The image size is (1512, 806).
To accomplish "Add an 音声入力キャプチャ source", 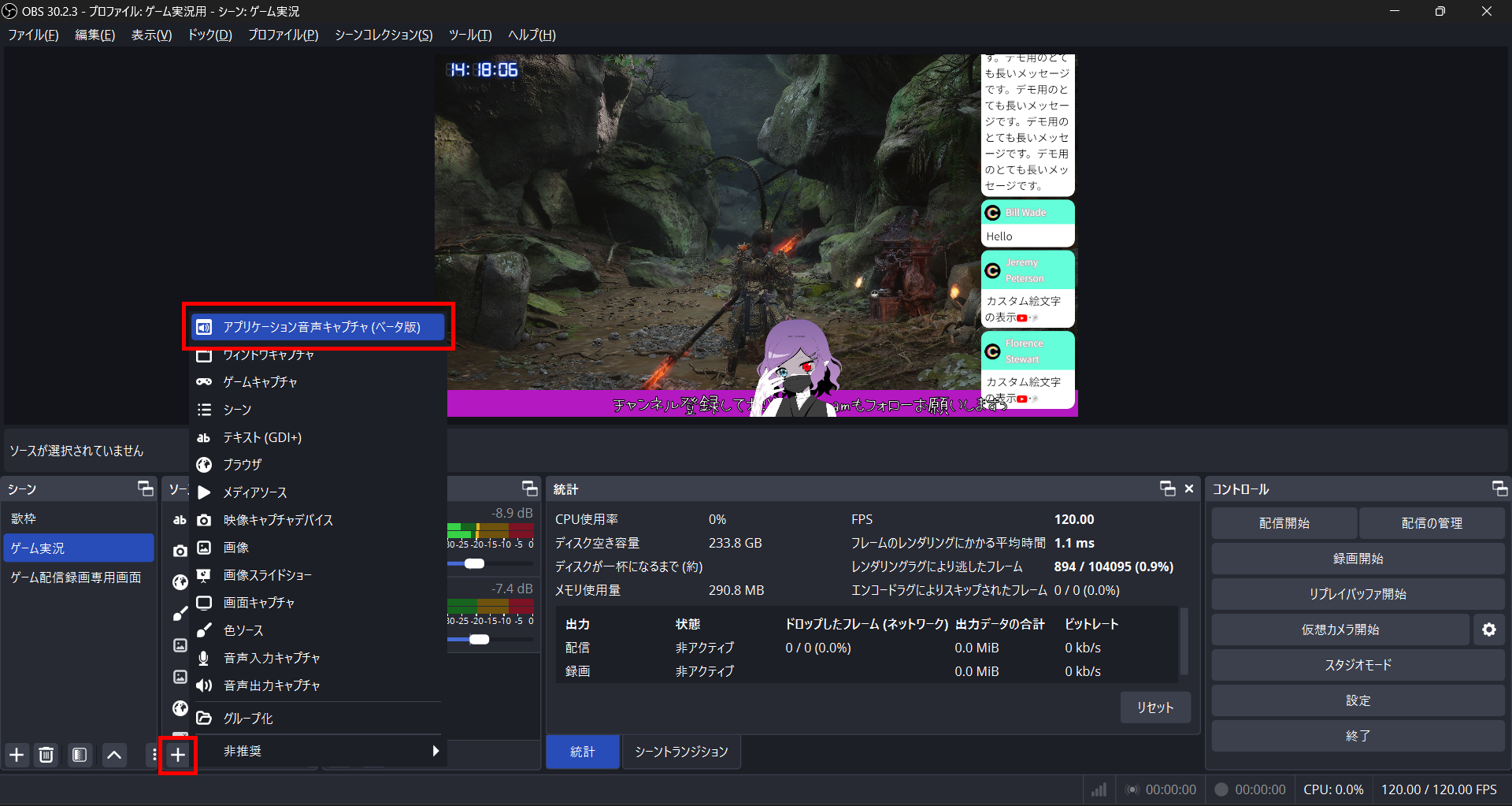I will pyautogui.click(x=318, y=658).
